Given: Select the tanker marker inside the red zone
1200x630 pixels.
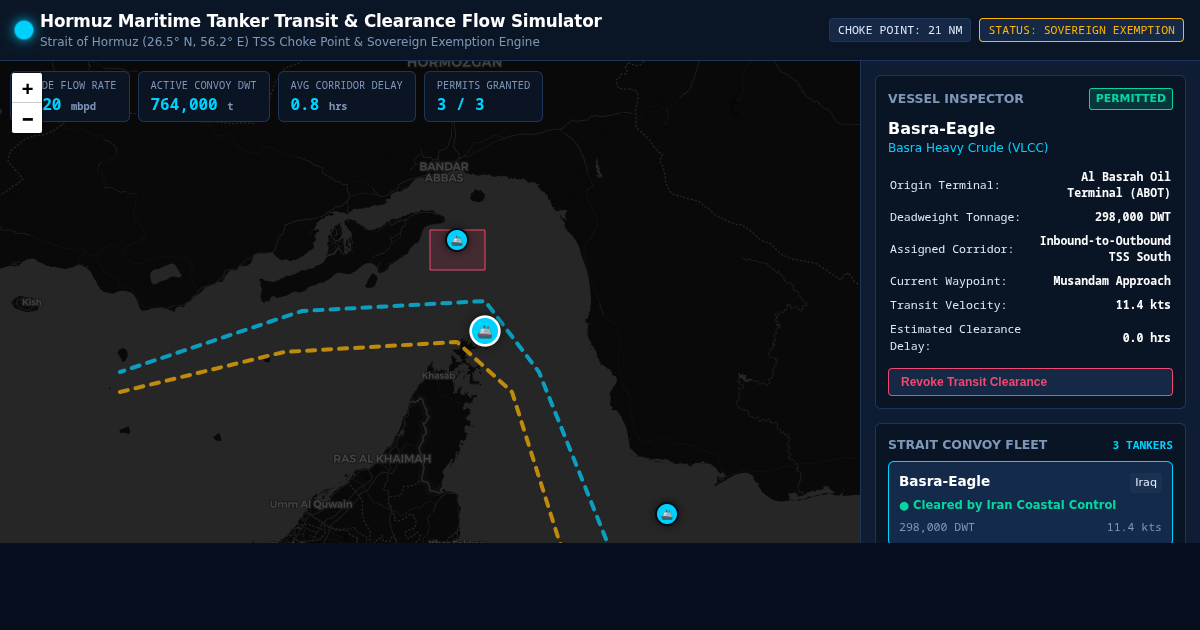Looking at the screenshot, I should tap(457, 240).
